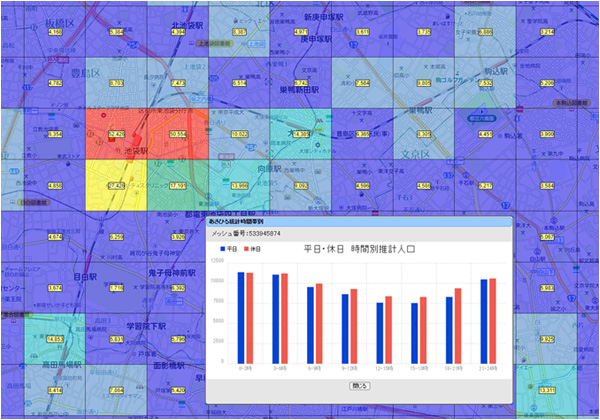Click the 目白駅 station label
Screen dimensions: 600x420
point(71,269)
